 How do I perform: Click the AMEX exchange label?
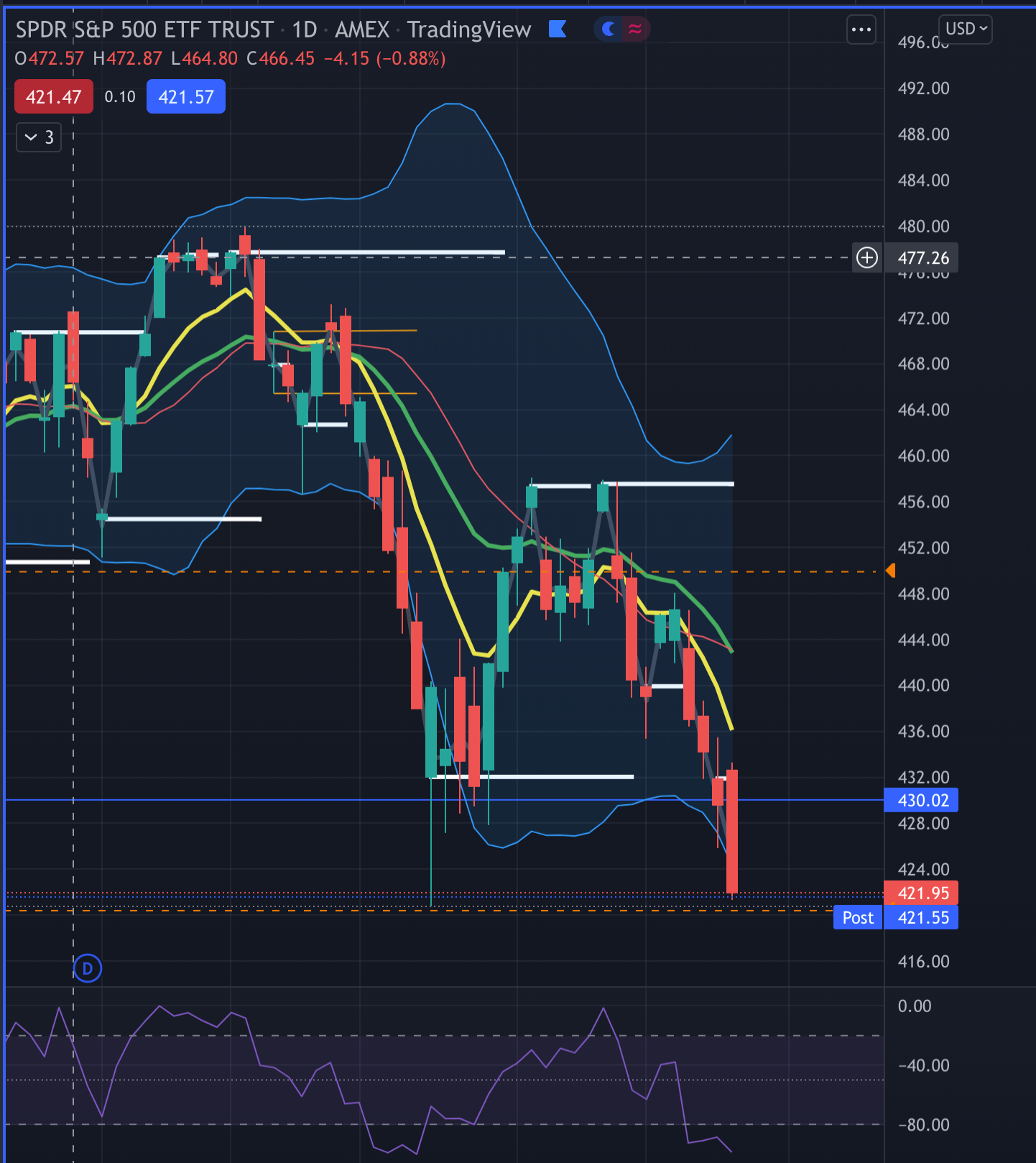coord(362,29)
